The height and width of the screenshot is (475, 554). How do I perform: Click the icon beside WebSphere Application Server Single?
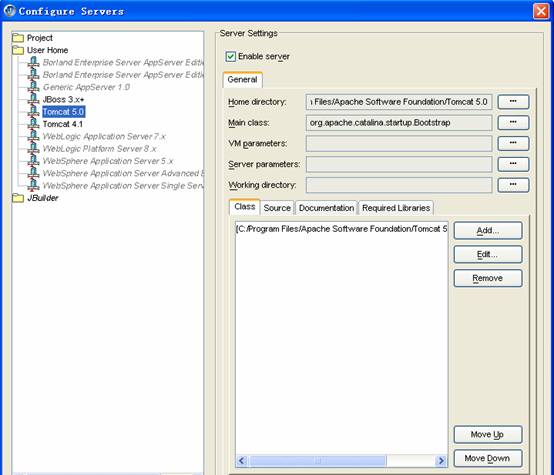point(34,185)
